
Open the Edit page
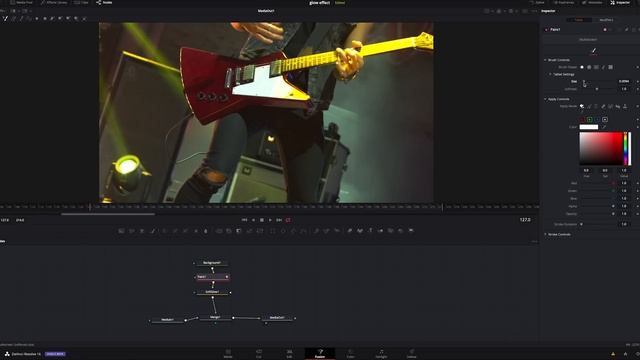(x=289, y=353)
